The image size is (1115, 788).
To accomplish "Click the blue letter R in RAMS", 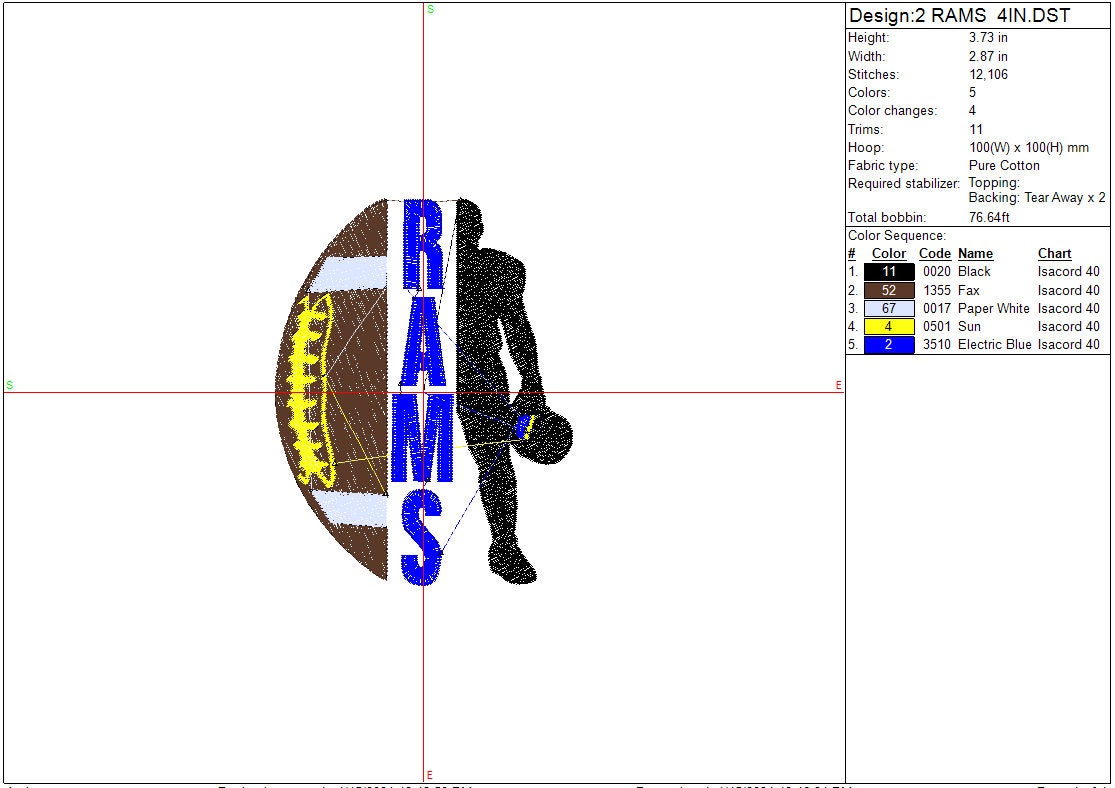I will pyautogui.click(x=422, y=245).
